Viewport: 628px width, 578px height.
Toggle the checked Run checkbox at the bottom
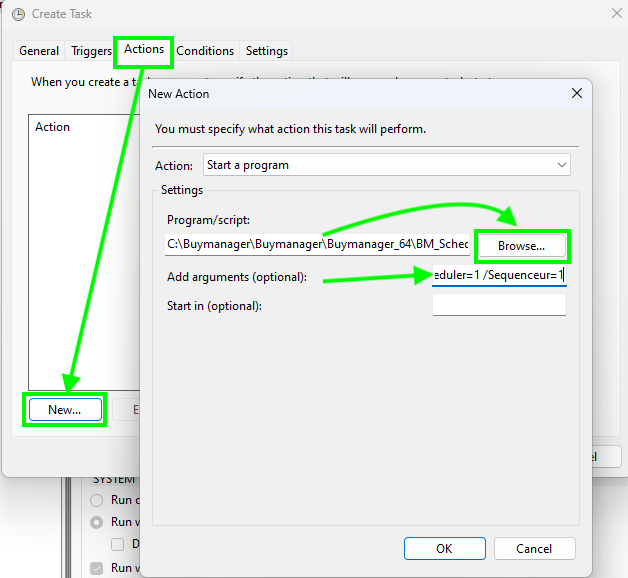[97, 568]
